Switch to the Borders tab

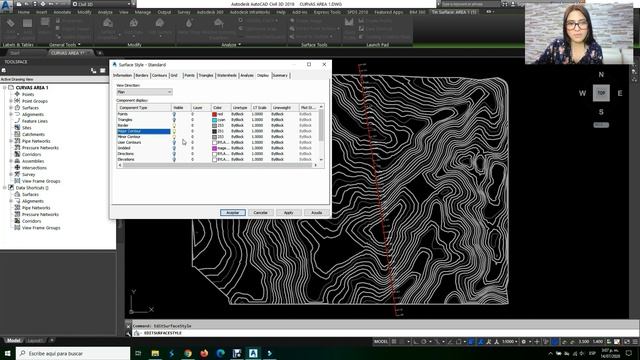click(x=142, y=76)
